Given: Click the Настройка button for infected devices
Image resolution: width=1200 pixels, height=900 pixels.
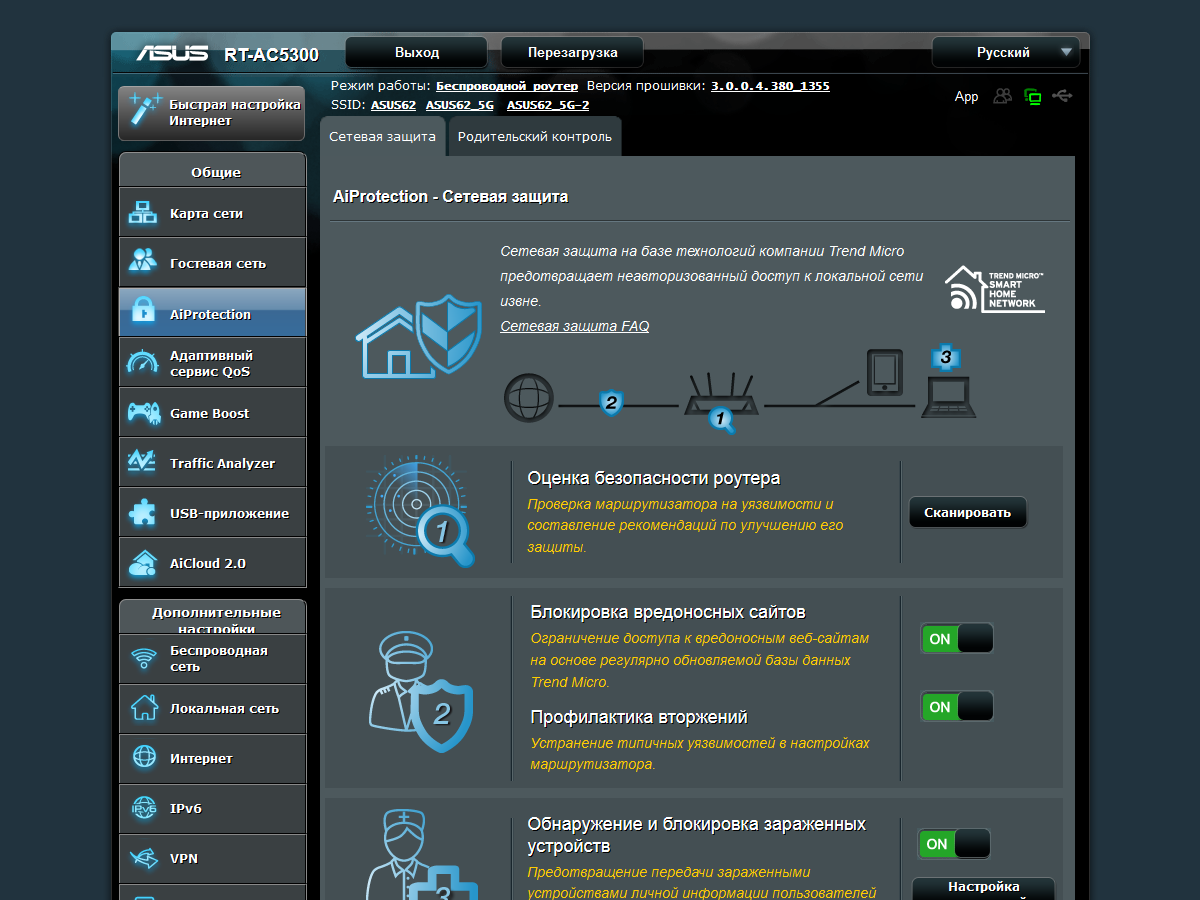Looking at the screenshot, I should click(984, 887).
